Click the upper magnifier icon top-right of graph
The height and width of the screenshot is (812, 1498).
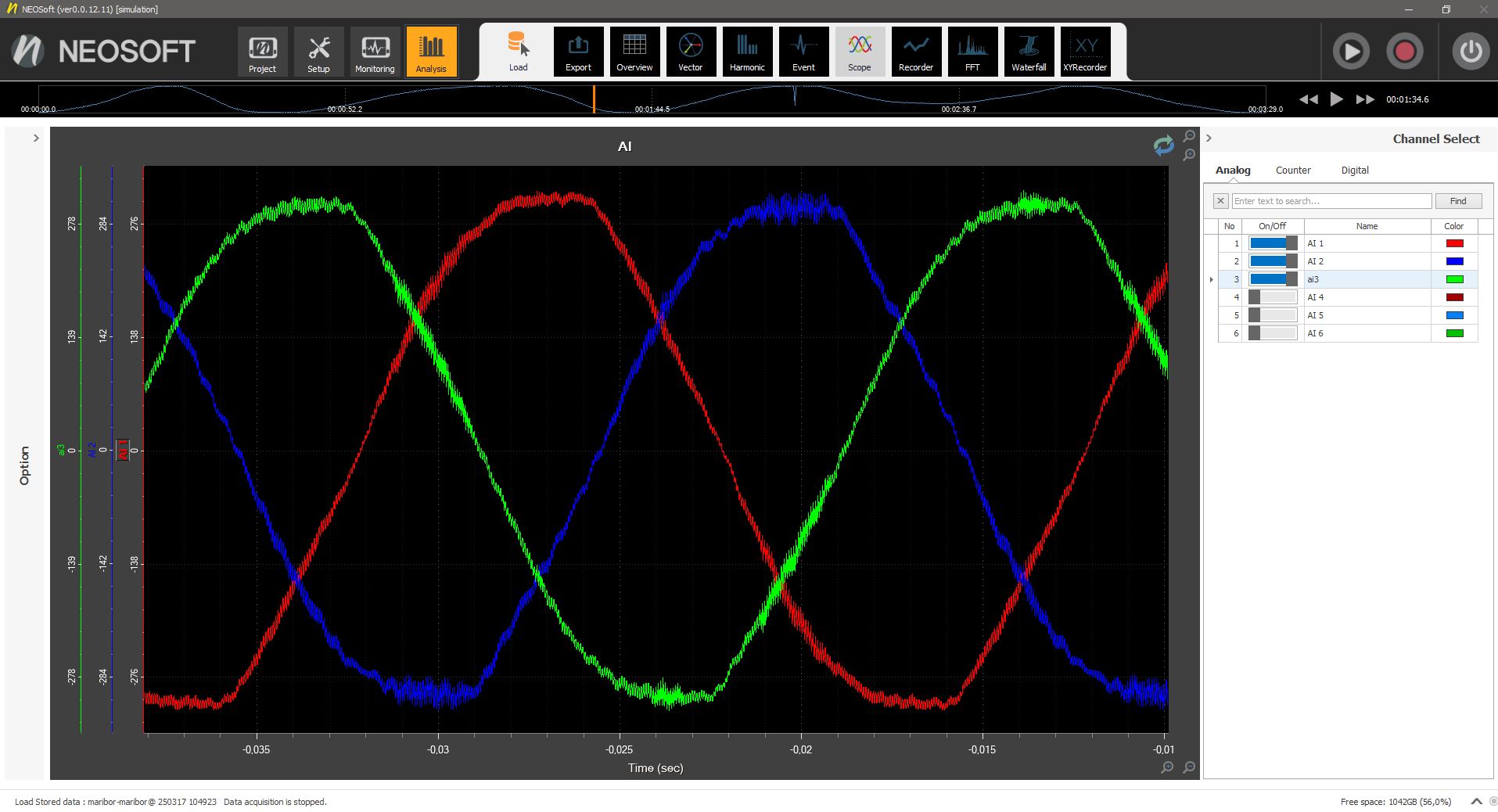click(x=1189, y=136)
